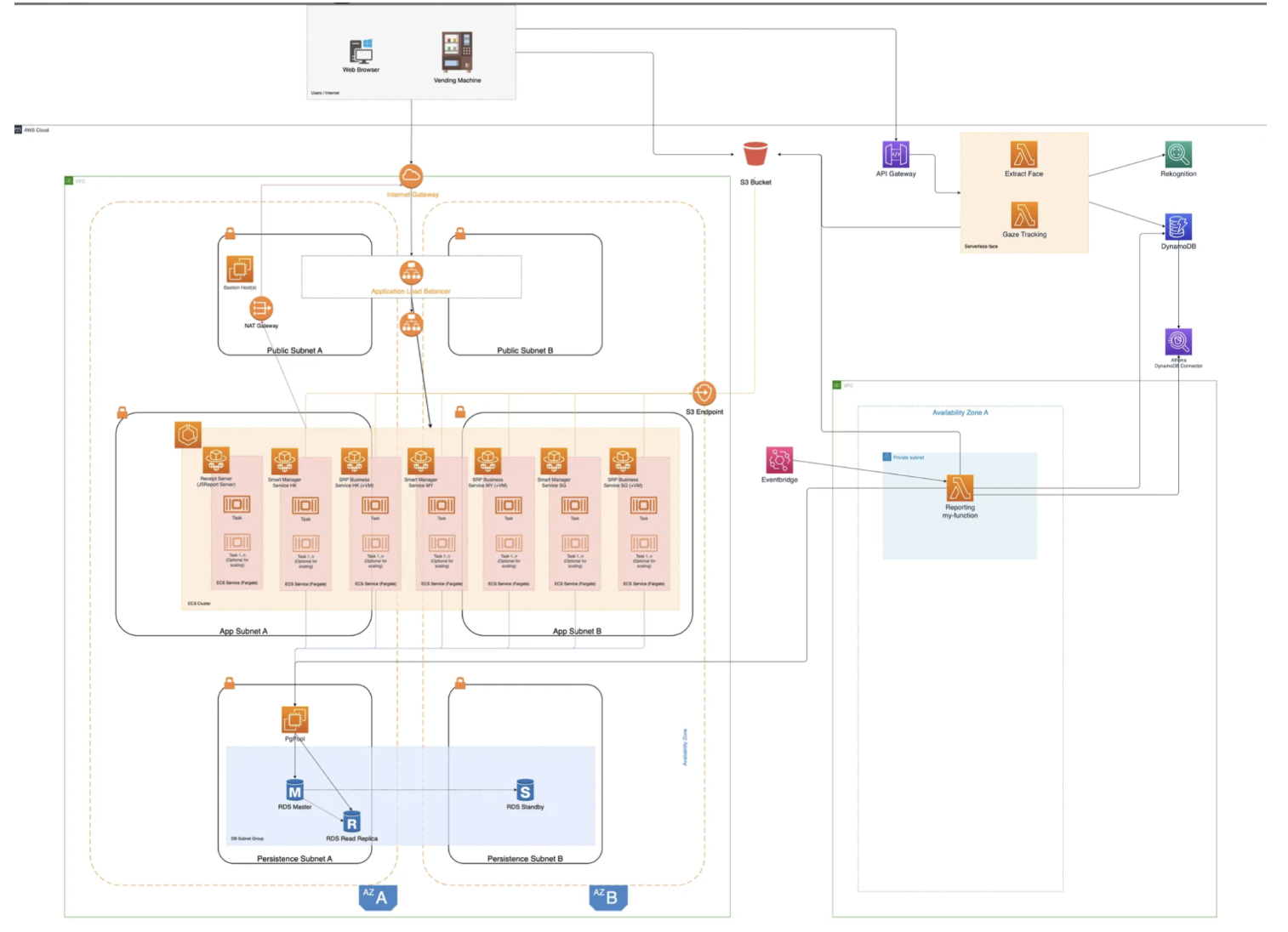Click the 'Persistence Subnet B' label
The width and height of the screenshot is (1288, 932).
point(525,859)
